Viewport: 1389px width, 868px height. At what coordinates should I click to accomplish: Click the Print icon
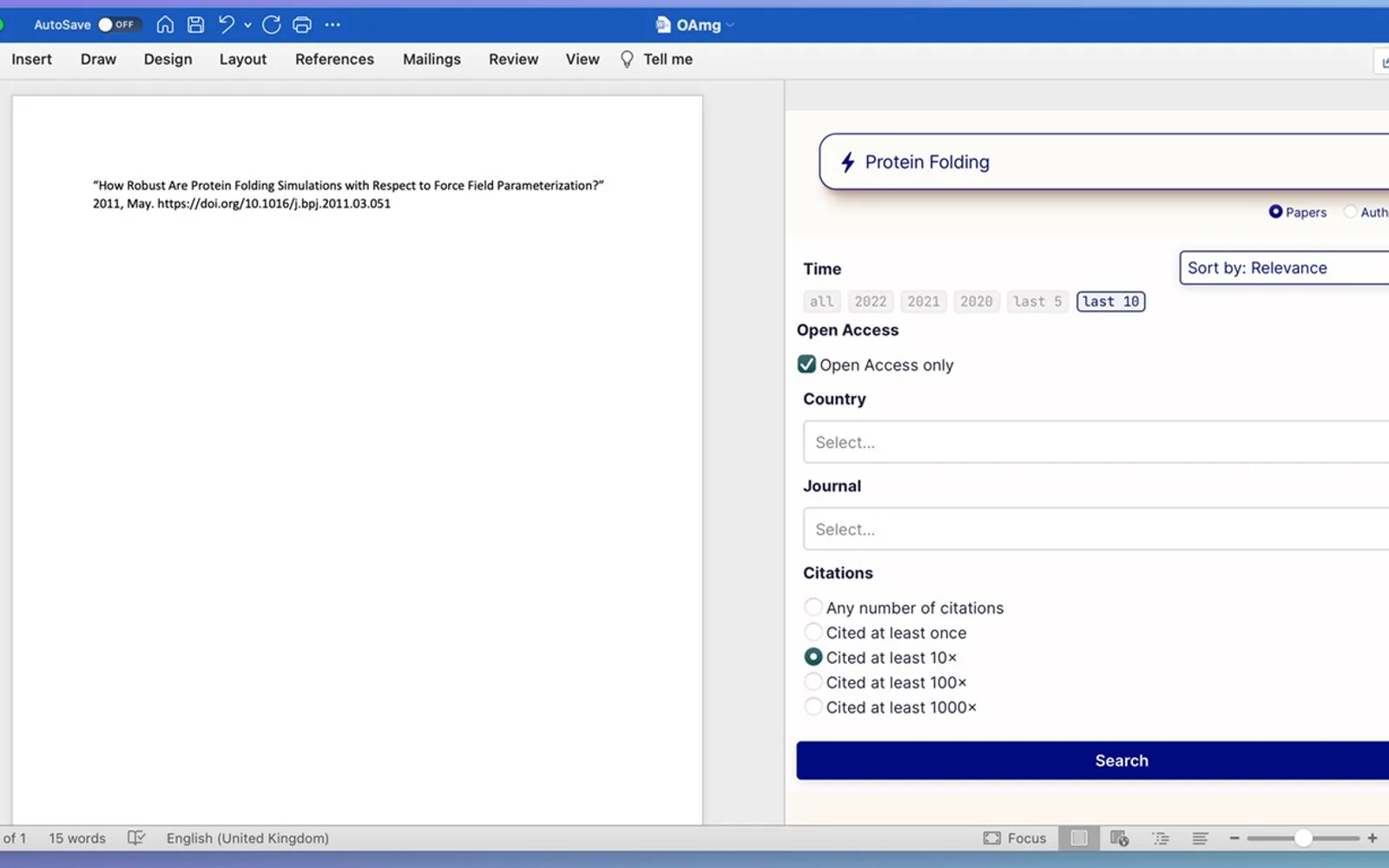(302, 24)
